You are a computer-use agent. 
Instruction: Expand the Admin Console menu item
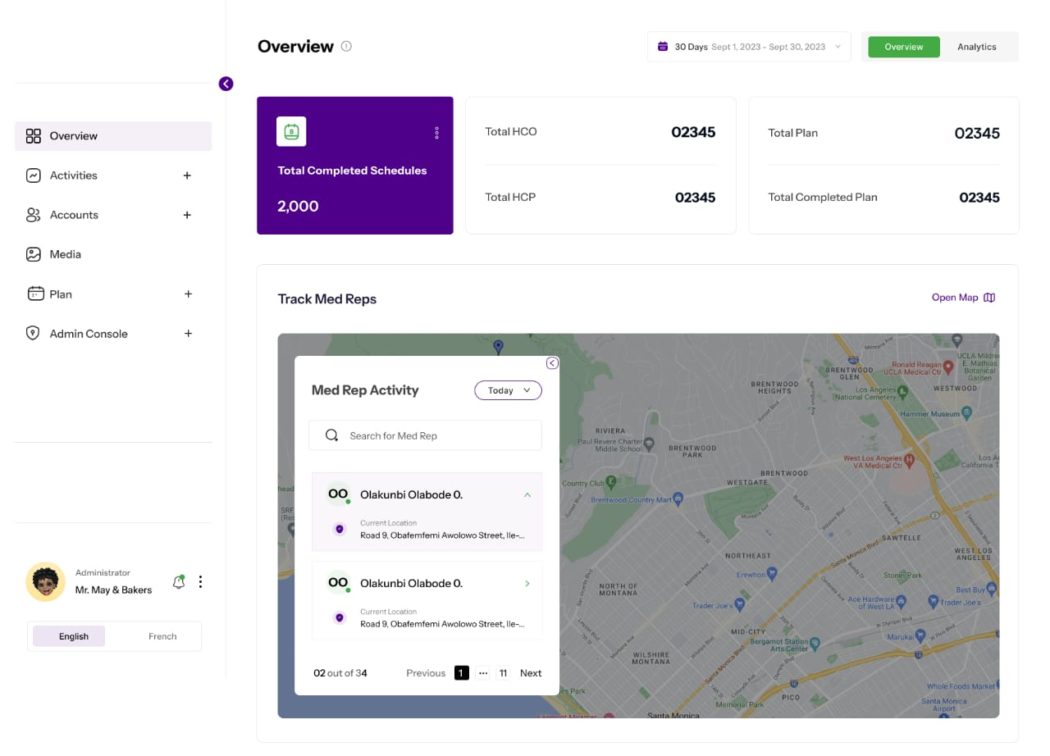[187, 333]
